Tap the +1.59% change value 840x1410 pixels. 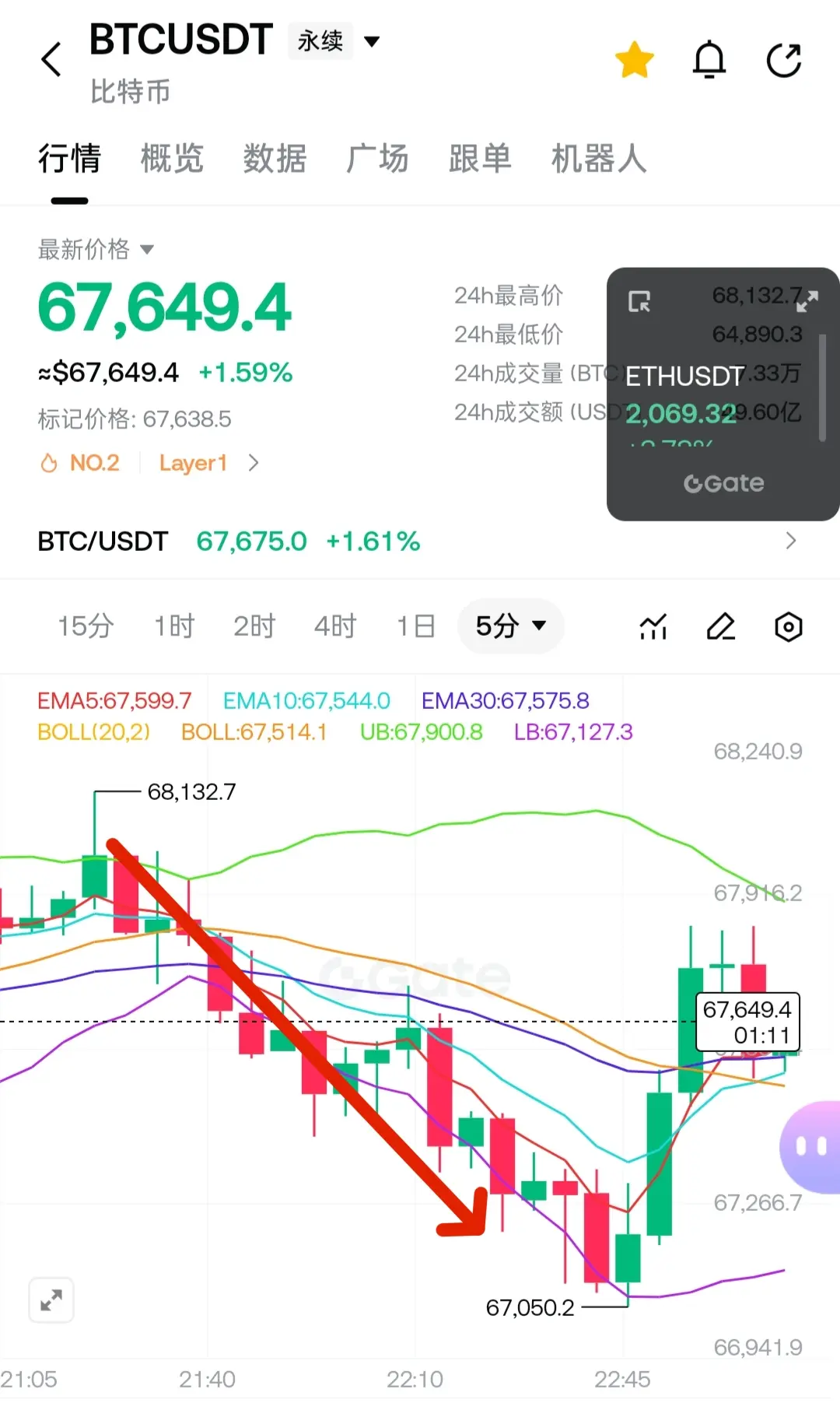point(246,373)
